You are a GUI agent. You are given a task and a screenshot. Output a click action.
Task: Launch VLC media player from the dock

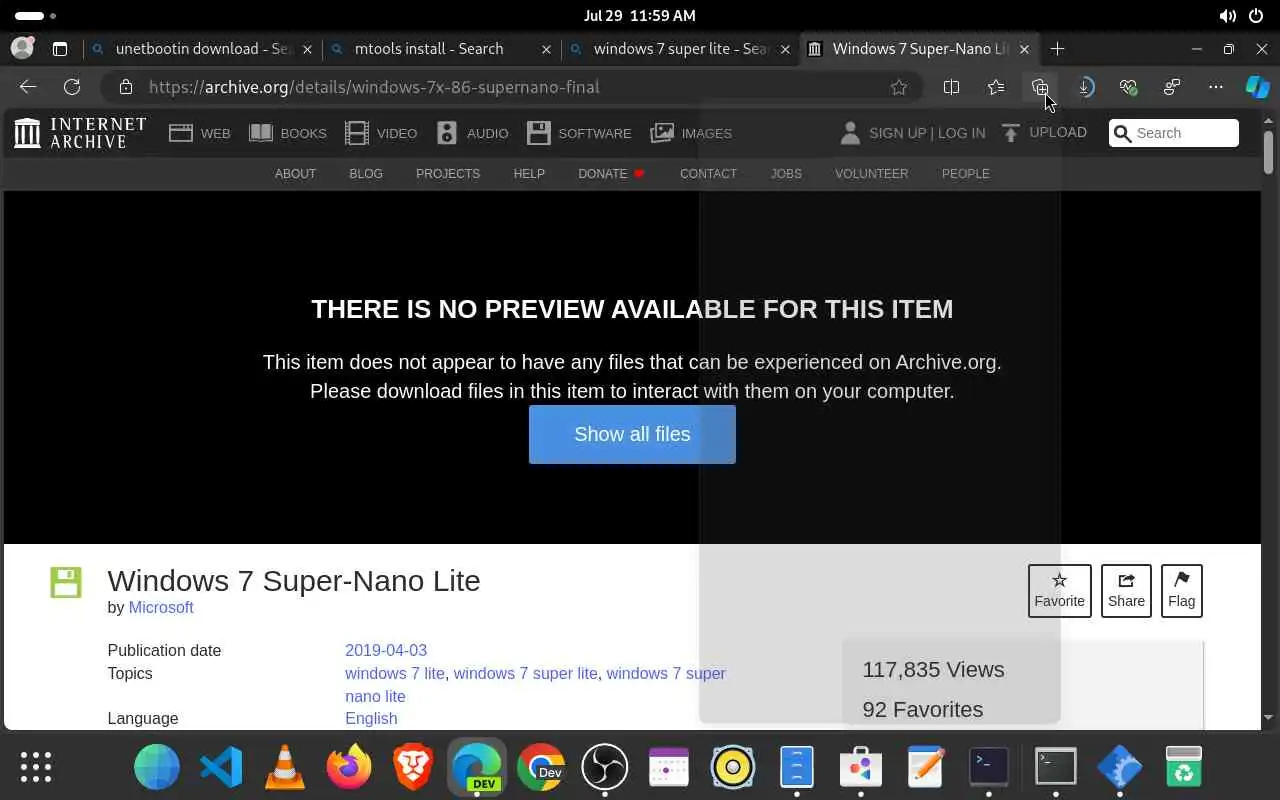(285, 767)
